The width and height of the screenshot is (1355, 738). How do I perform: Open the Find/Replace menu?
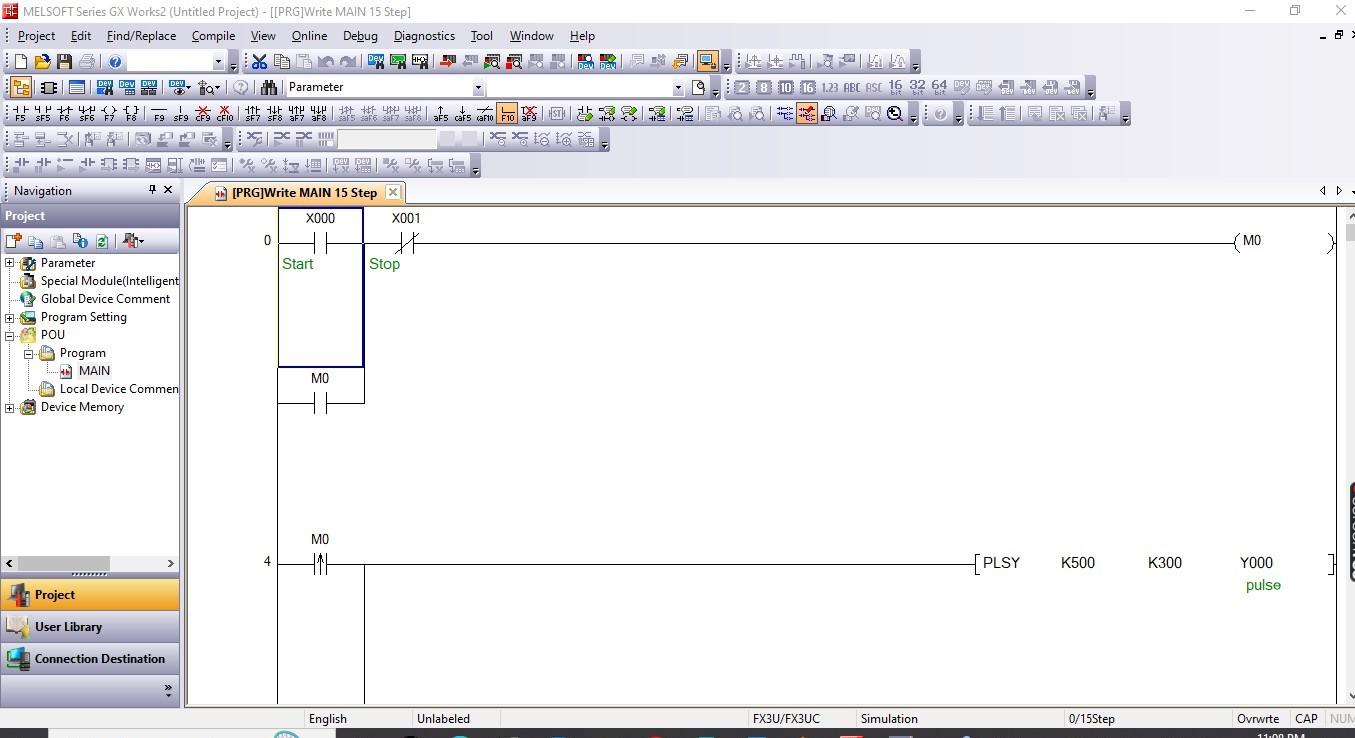pos(141,35)
